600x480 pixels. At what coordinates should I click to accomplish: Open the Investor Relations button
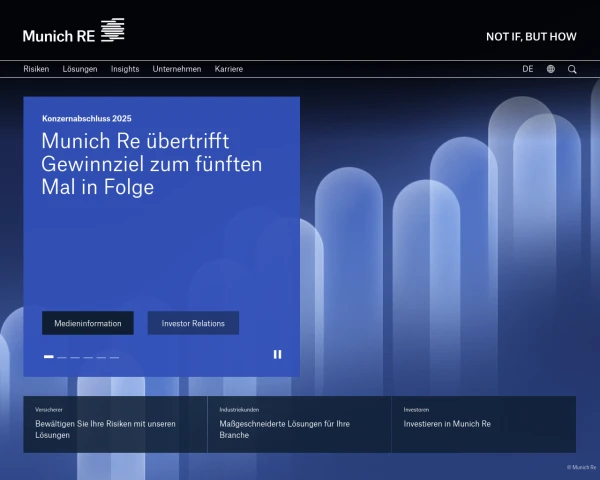[x=193, y=323]
